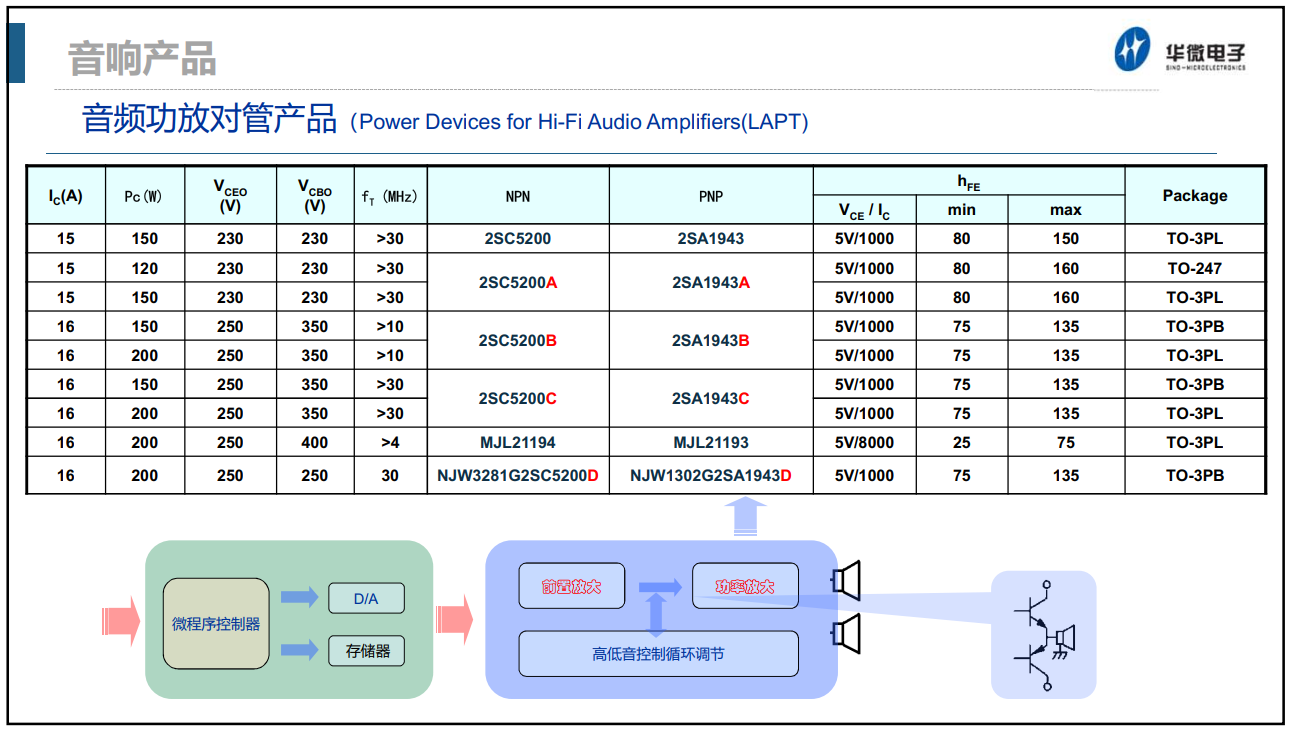Click the upper speaker icon beside blue block
This screenshot has height=729, width=1292.
(846, 581)
